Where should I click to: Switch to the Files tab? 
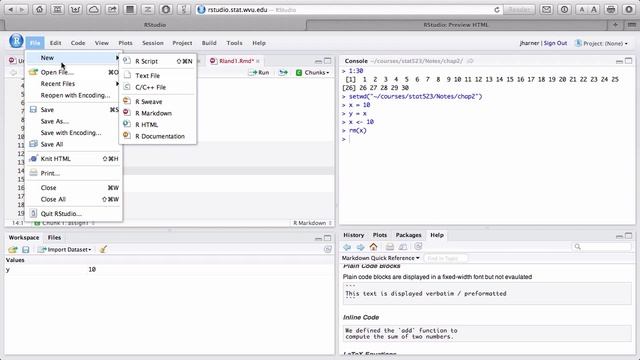click(54, 238)
